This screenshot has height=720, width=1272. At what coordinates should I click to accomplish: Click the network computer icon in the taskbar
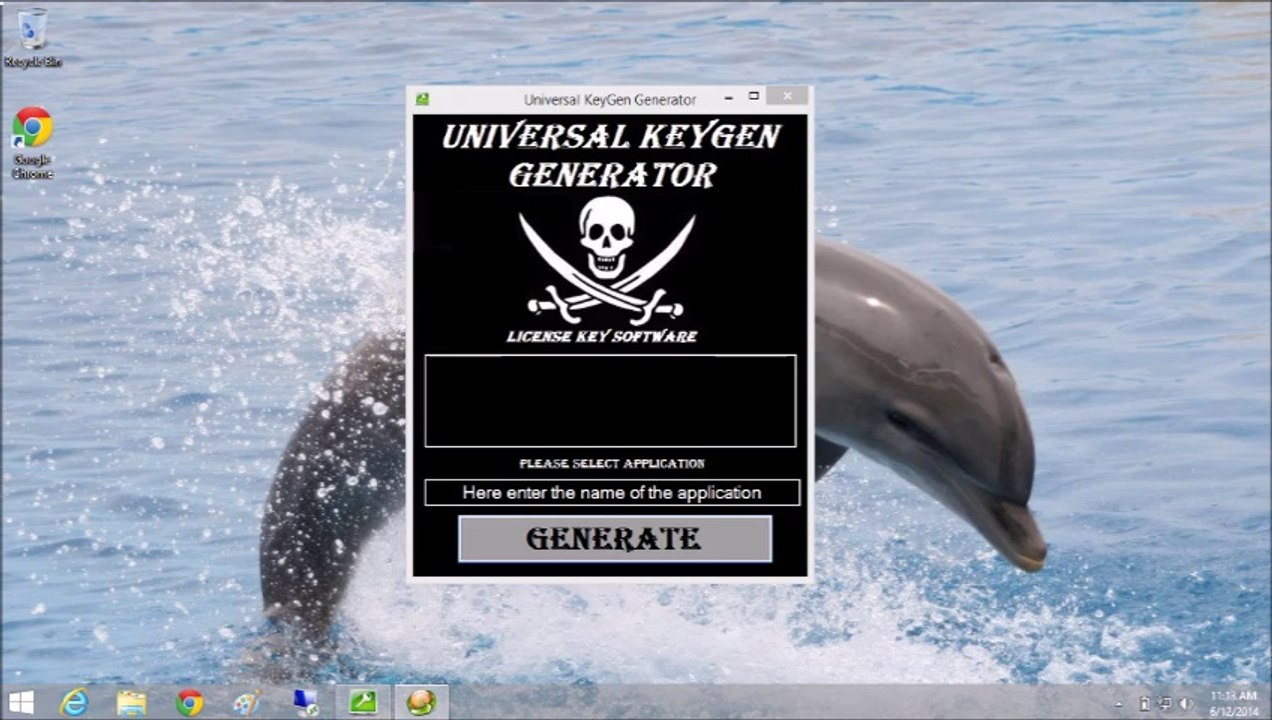pos(305,702)
